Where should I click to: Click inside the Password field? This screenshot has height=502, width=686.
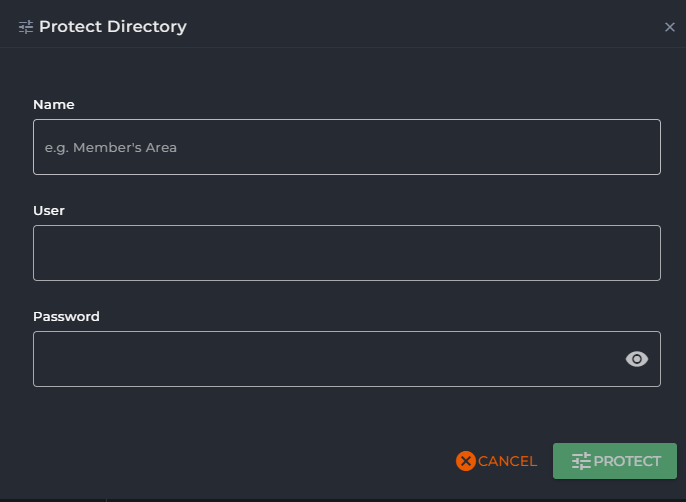[x=320, y=359]
